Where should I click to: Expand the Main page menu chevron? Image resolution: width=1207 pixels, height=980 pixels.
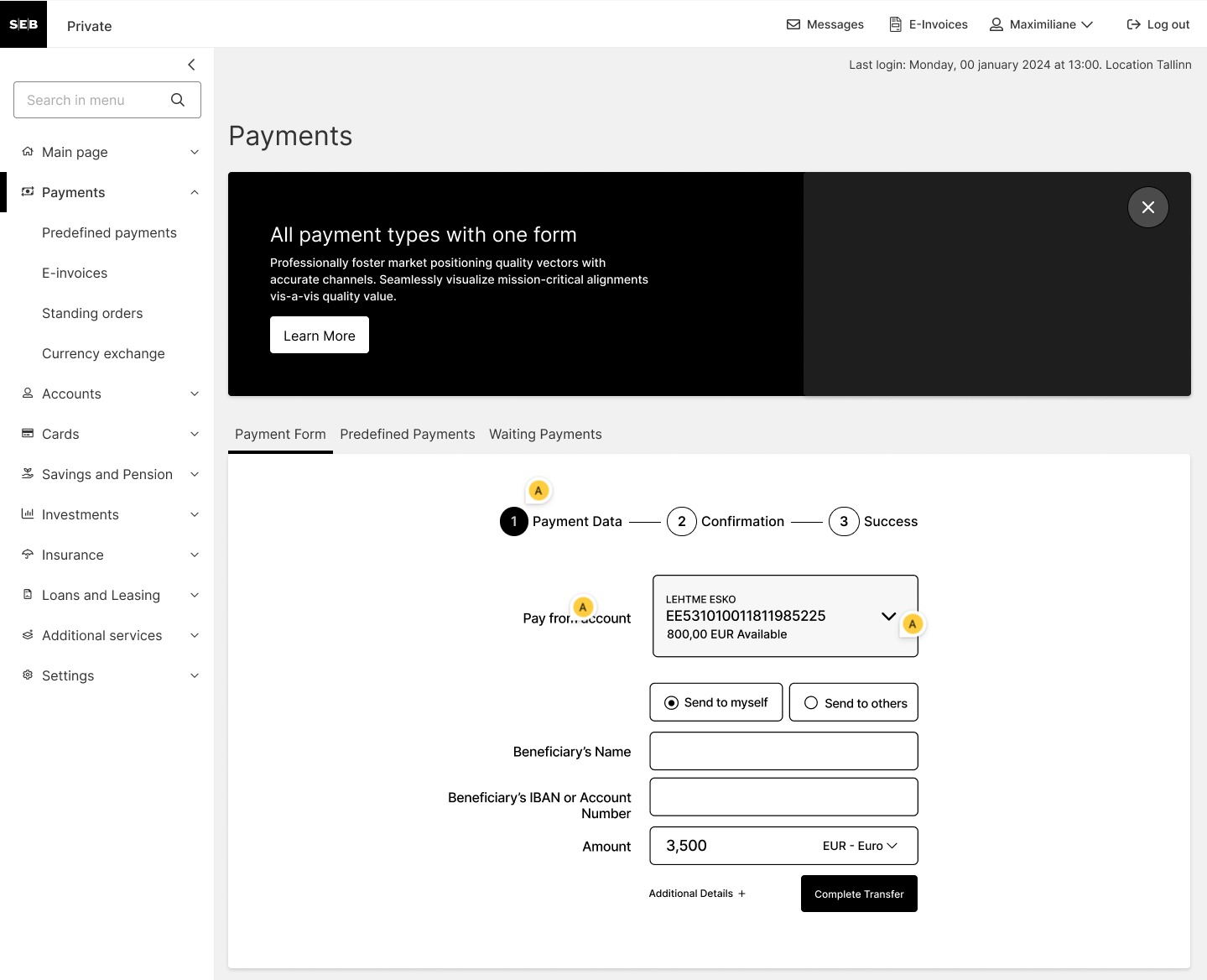click(195, 152)
